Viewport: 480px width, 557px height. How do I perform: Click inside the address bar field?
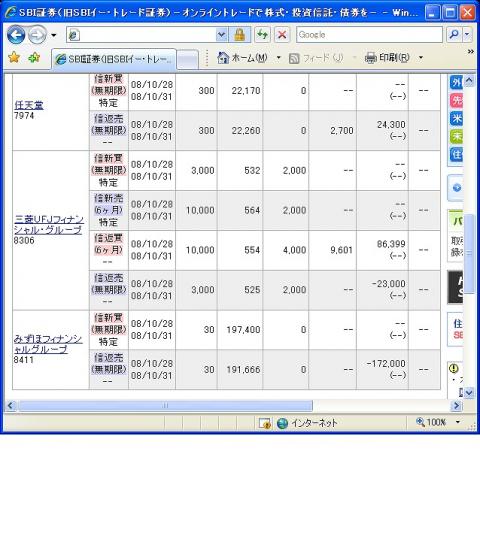click(x=141, y=35)
